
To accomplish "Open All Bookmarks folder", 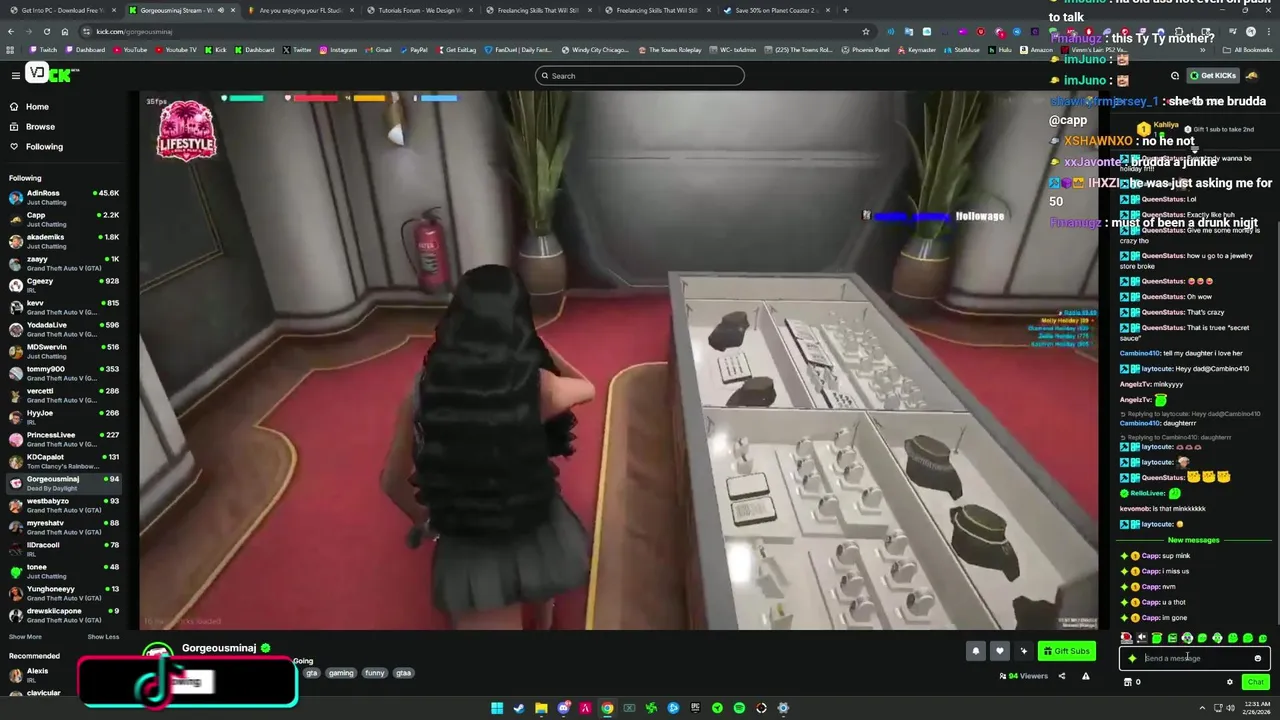I will (1248, 50).
